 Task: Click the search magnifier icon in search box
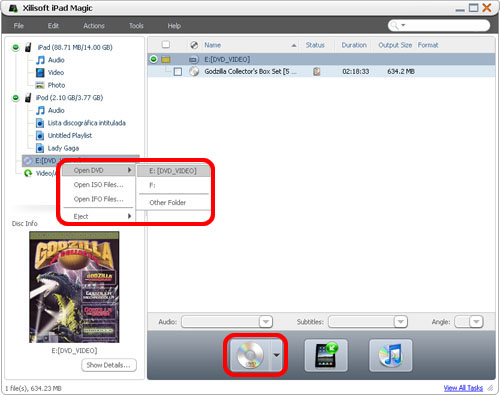(x=394, y=26)
